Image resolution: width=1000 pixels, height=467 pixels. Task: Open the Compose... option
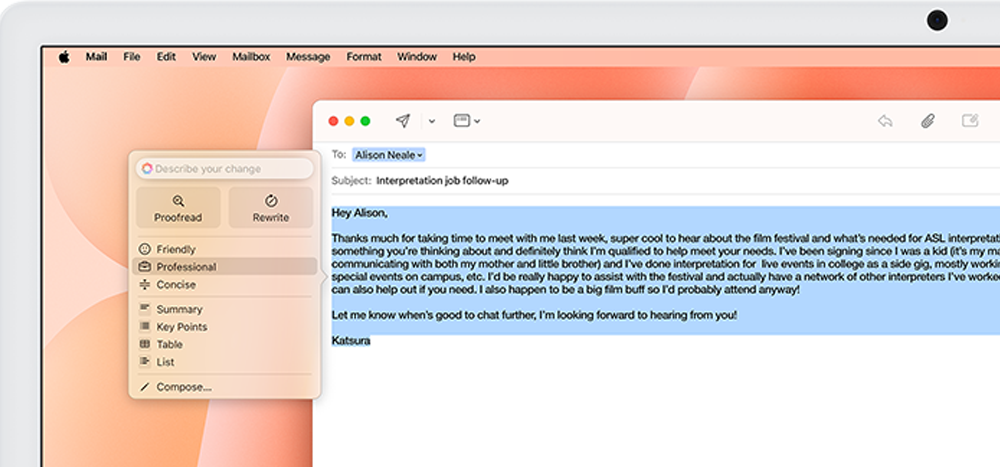183,387
